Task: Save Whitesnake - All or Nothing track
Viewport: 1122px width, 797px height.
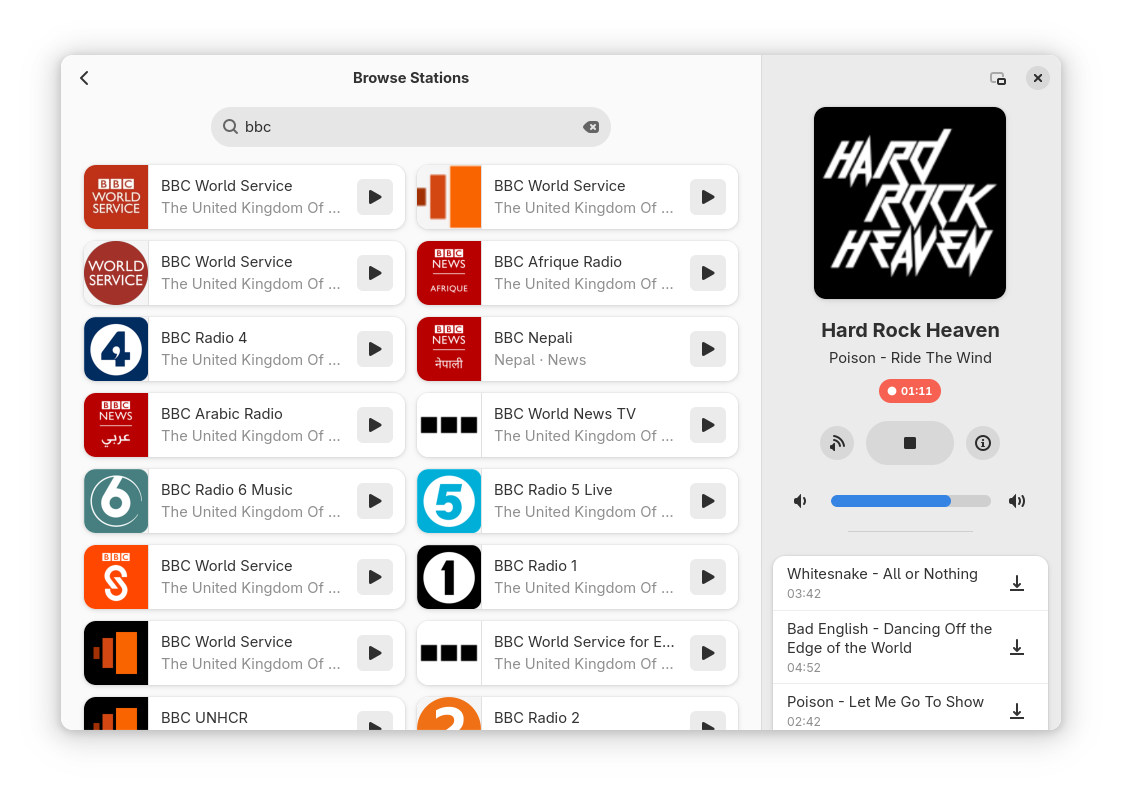Action: click(x=1016, y=583)
